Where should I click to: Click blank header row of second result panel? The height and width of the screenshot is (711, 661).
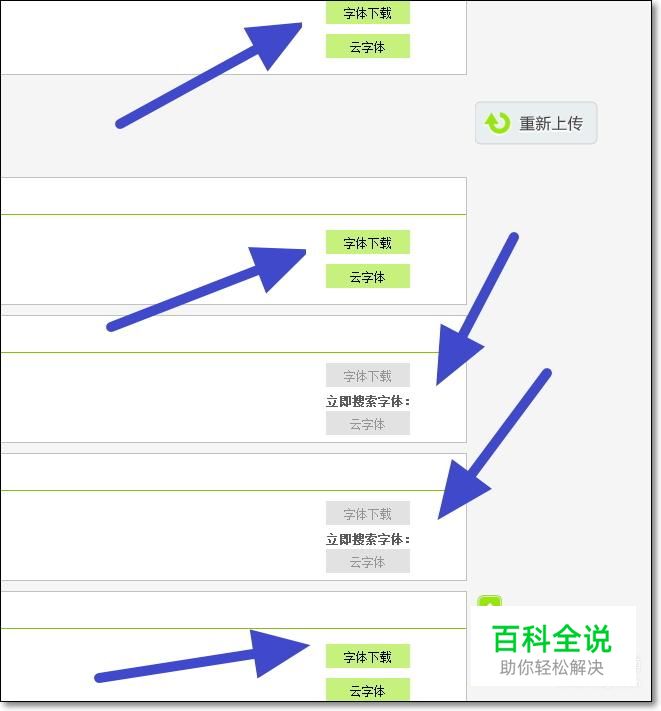[233, 196]
